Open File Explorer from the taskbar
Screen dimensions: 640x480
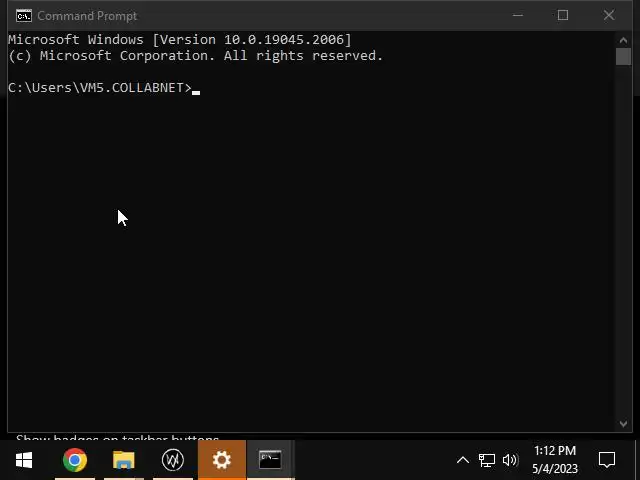pyautogui.click(x=124, y=460)
